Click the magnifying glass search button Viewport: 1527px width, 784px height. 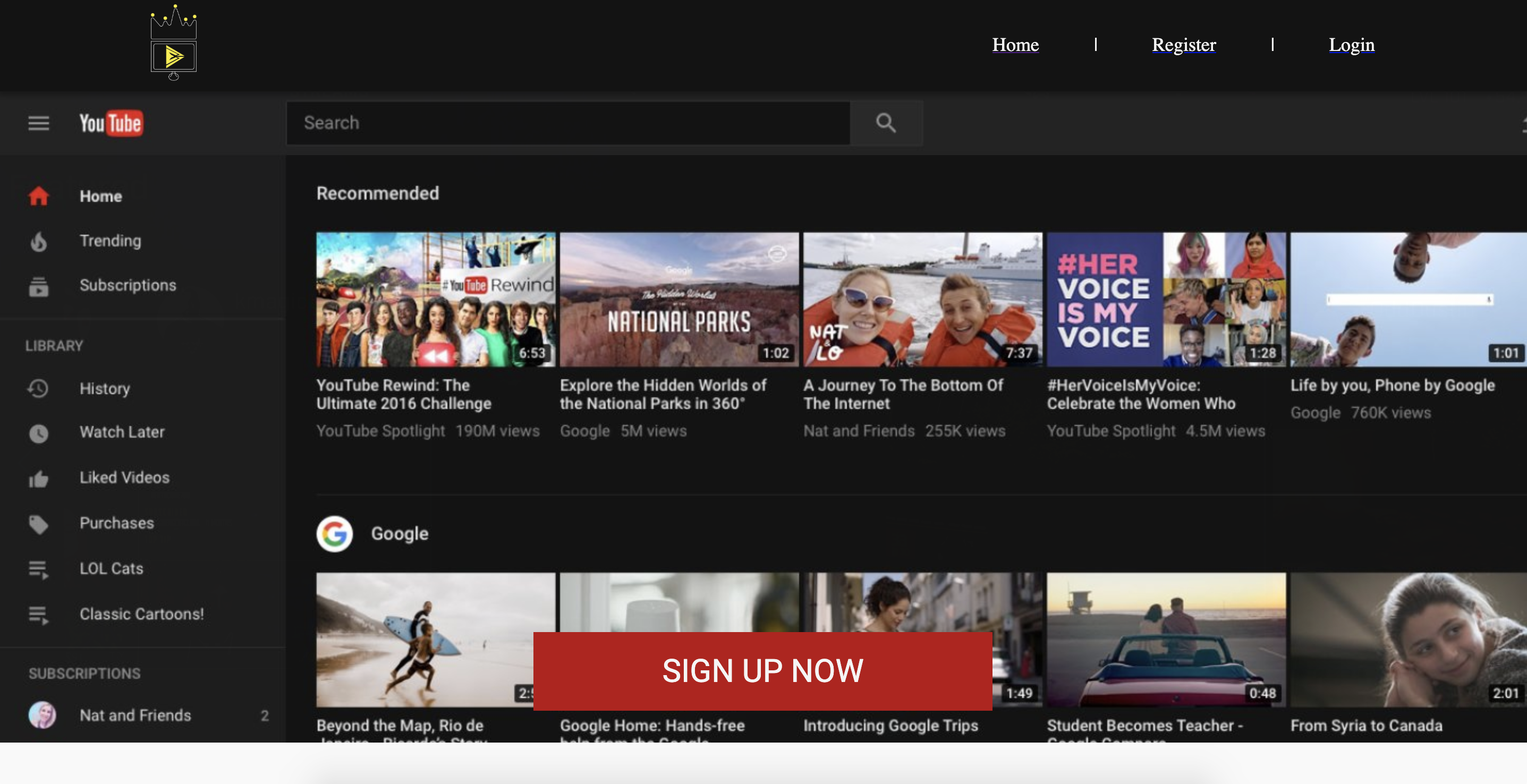(x=886, y=123)
